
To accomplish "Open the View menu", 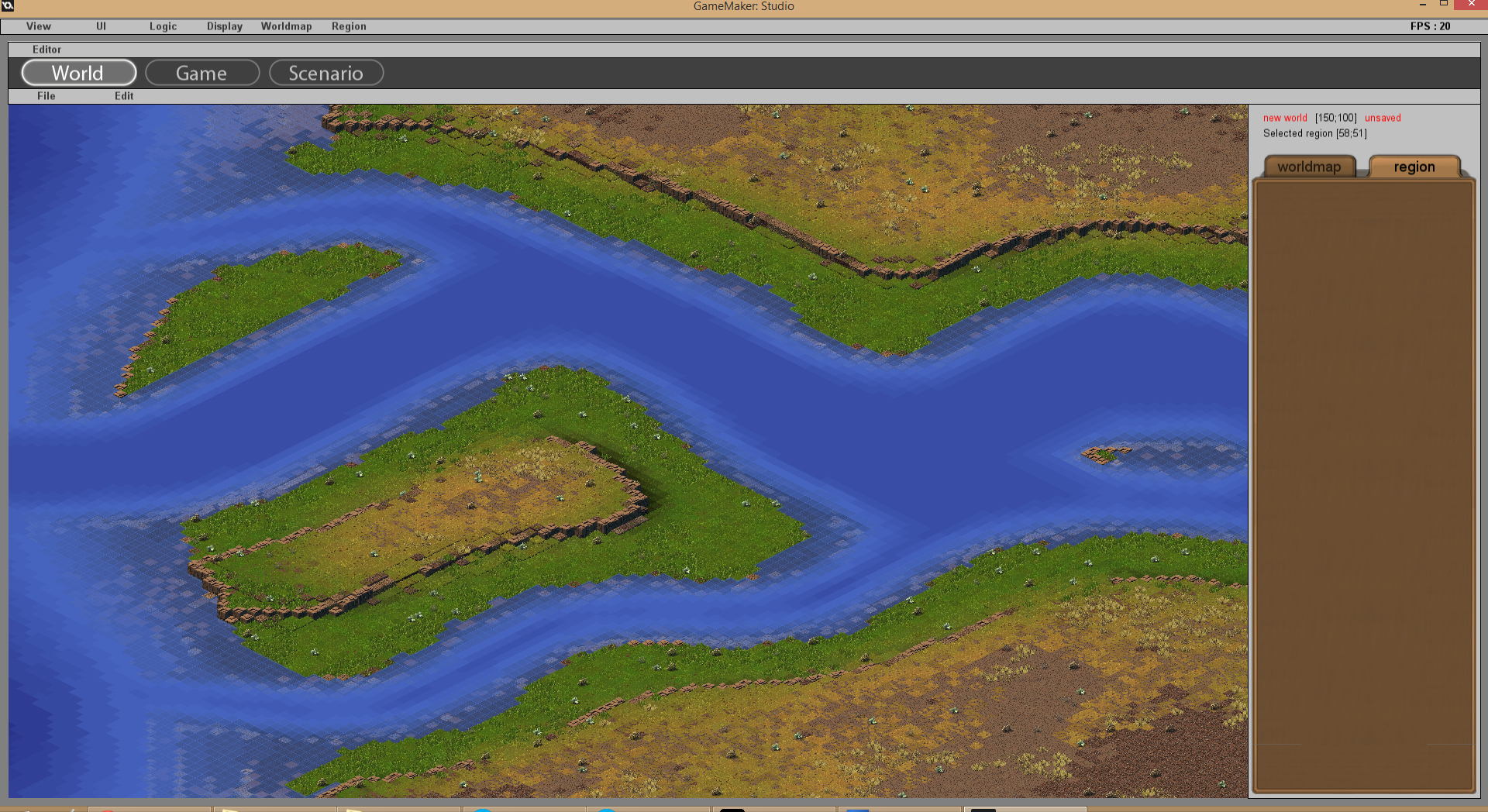I will click(38, 26).
